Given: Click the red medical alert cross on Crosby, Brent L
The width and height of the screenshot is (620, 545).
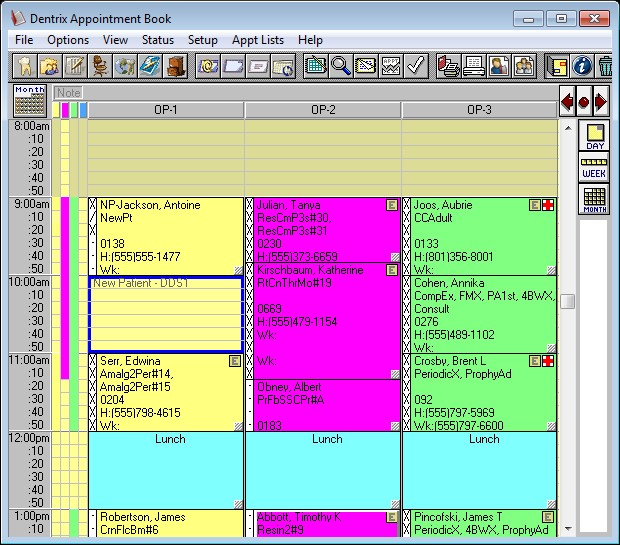Looking at the screenshot, I should click(548, 361).
